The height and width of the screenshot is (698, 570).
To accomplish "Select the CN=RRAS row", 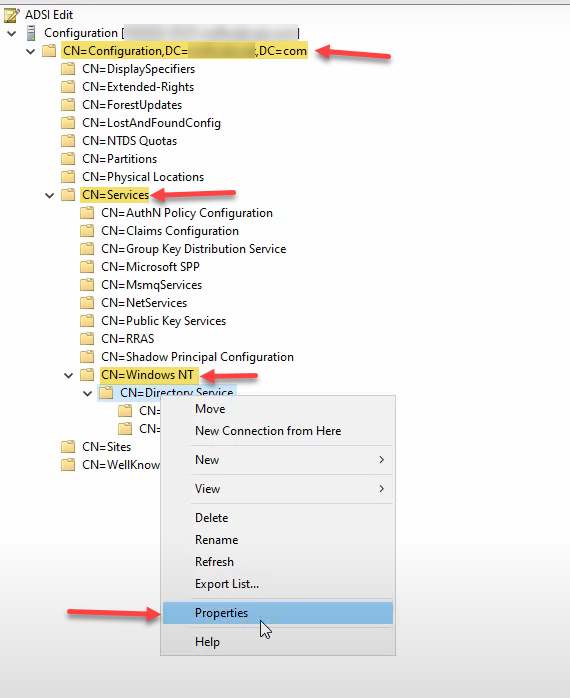I will [128, 339].
